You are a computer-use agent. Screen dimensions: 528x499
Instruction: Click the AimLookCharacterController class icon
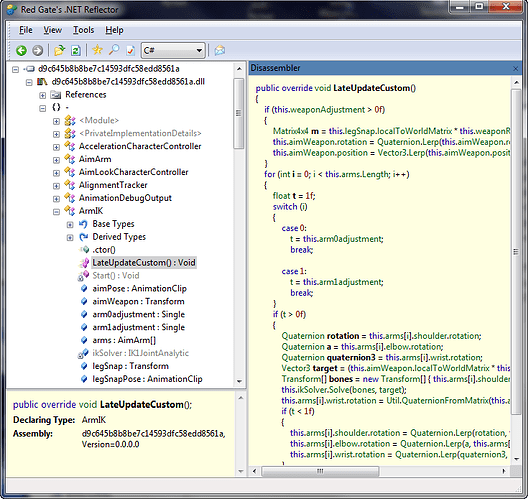tap(70, 172)
